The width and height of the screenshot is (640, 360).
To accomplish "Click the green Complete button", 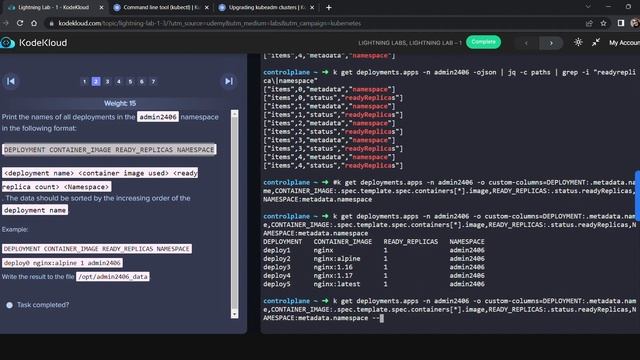I will [x=483, y=42].
